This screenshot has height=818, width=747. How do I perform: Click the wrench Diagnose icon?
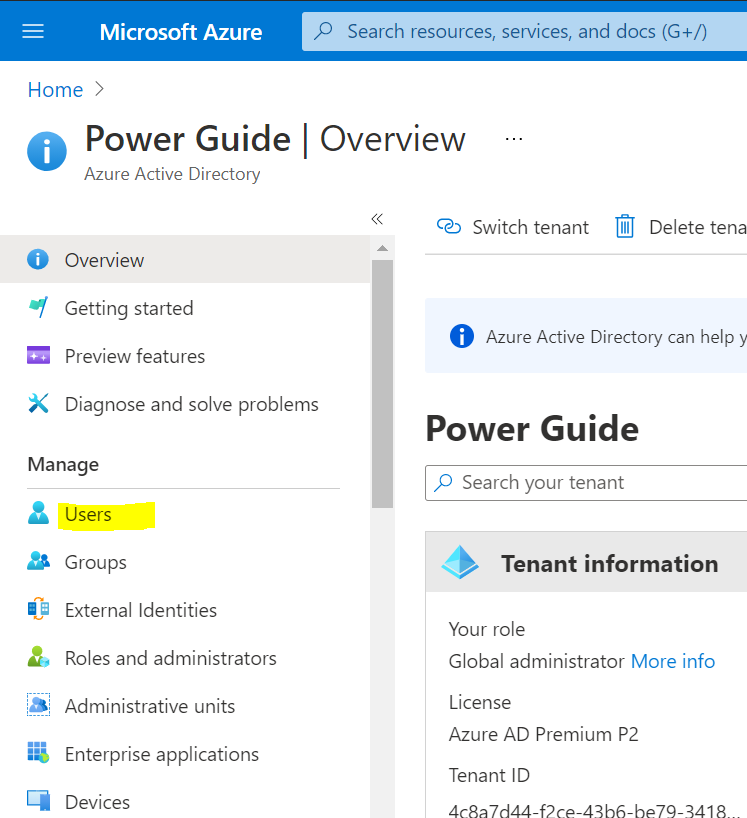point(38,403)
